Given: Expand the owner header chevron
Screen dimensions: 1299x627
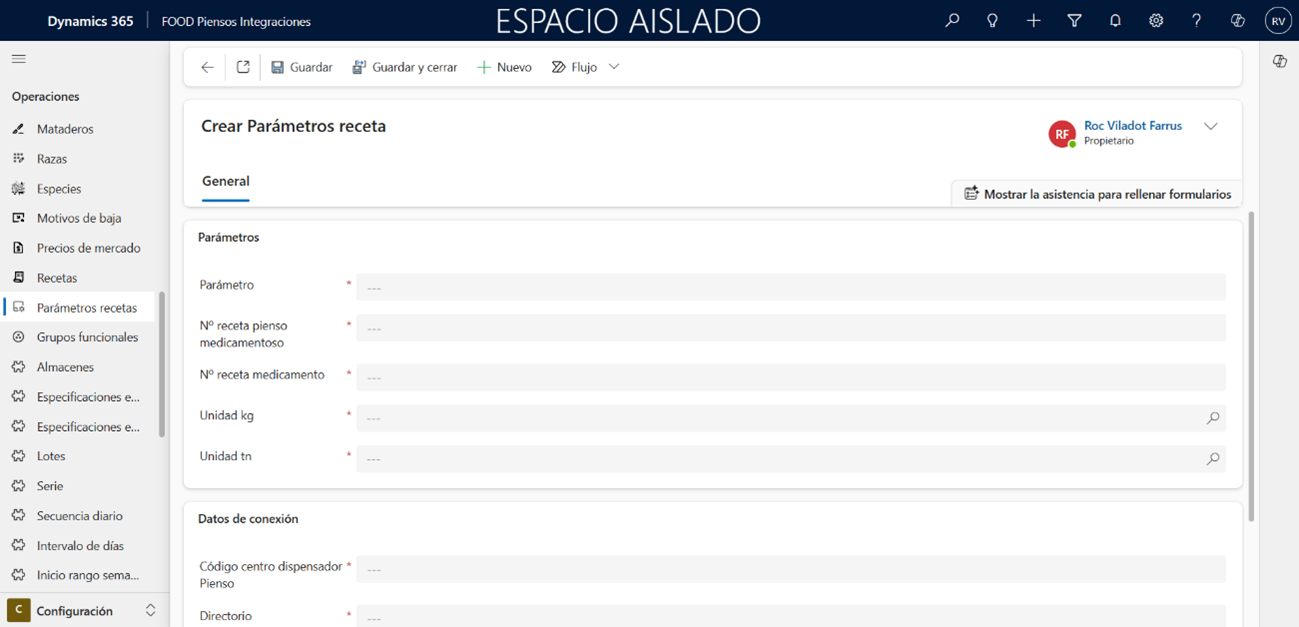Looking at the screenshot, I should pos(1210,127).
